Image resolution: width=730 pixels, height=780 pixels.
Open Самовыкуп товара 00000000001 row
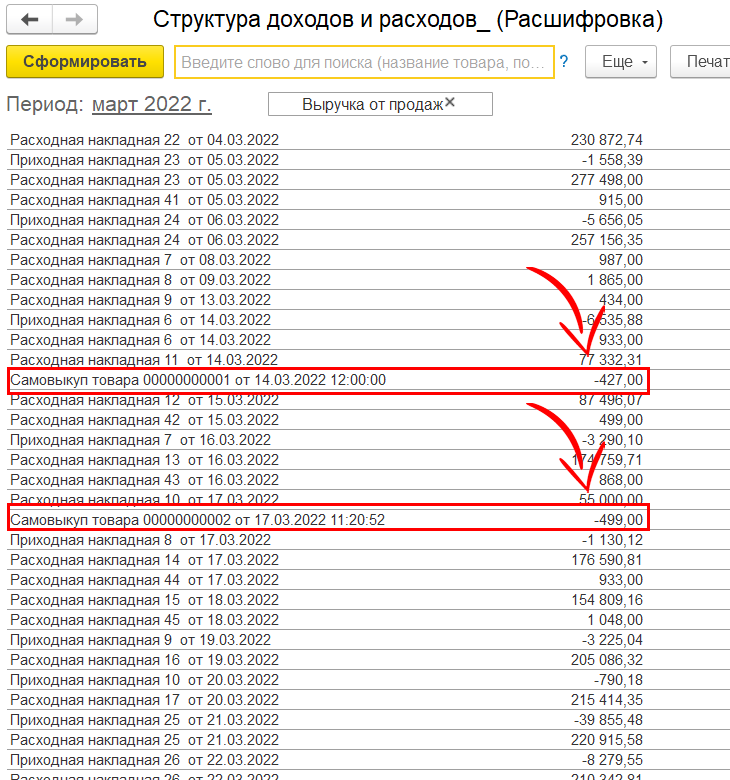tap(198, 380)
